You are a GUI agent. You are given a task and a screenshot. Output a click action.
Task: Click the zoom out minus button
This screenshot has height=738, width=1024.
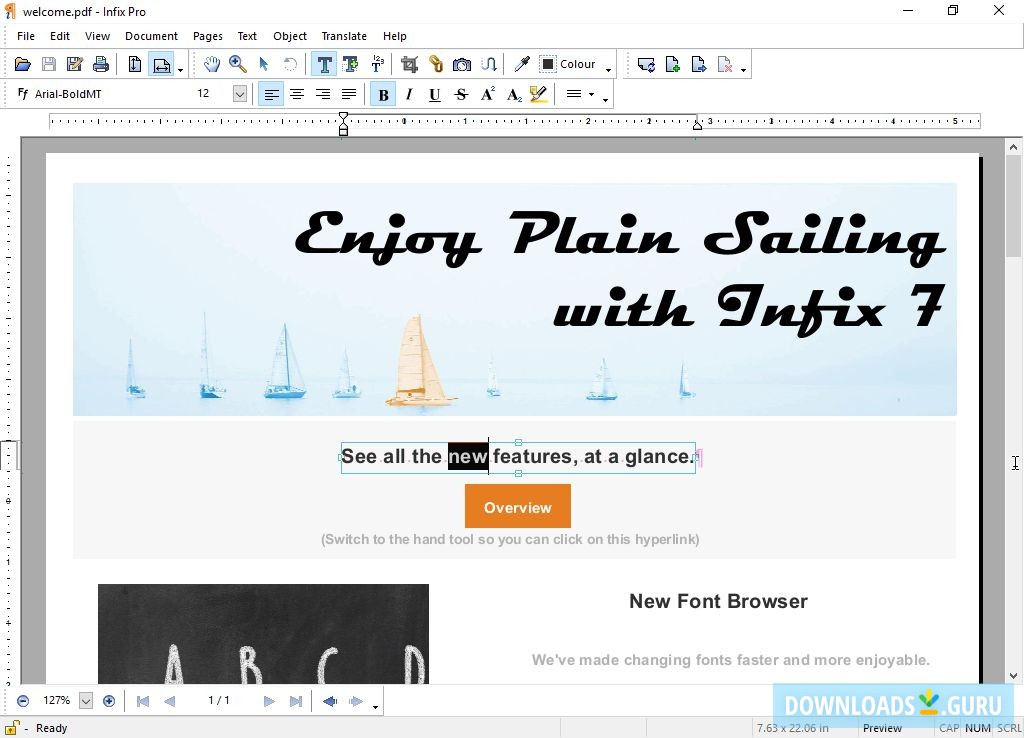coord(23,701)
